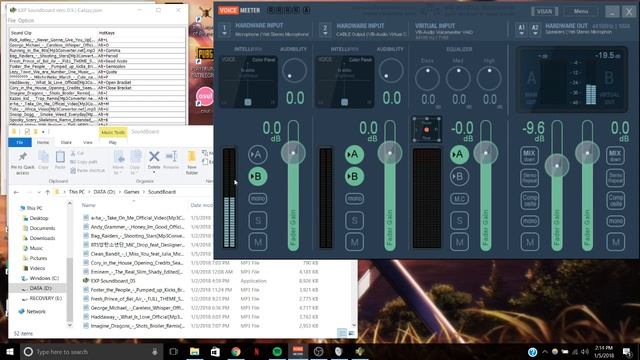Open Task View on the taskbar

coord(173,351)
